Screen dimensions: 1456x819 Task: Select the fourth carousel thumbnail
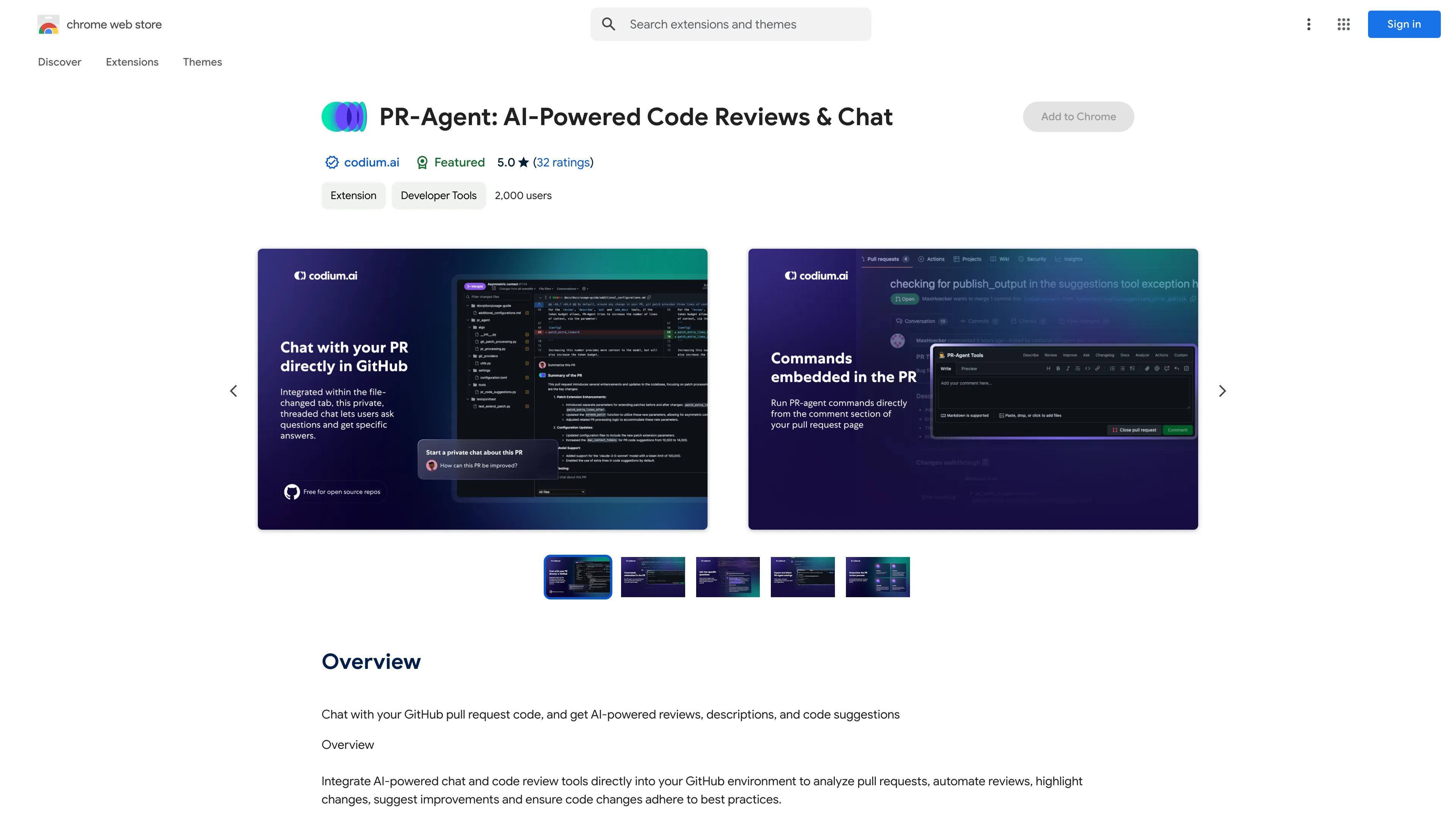click(803, 576)
